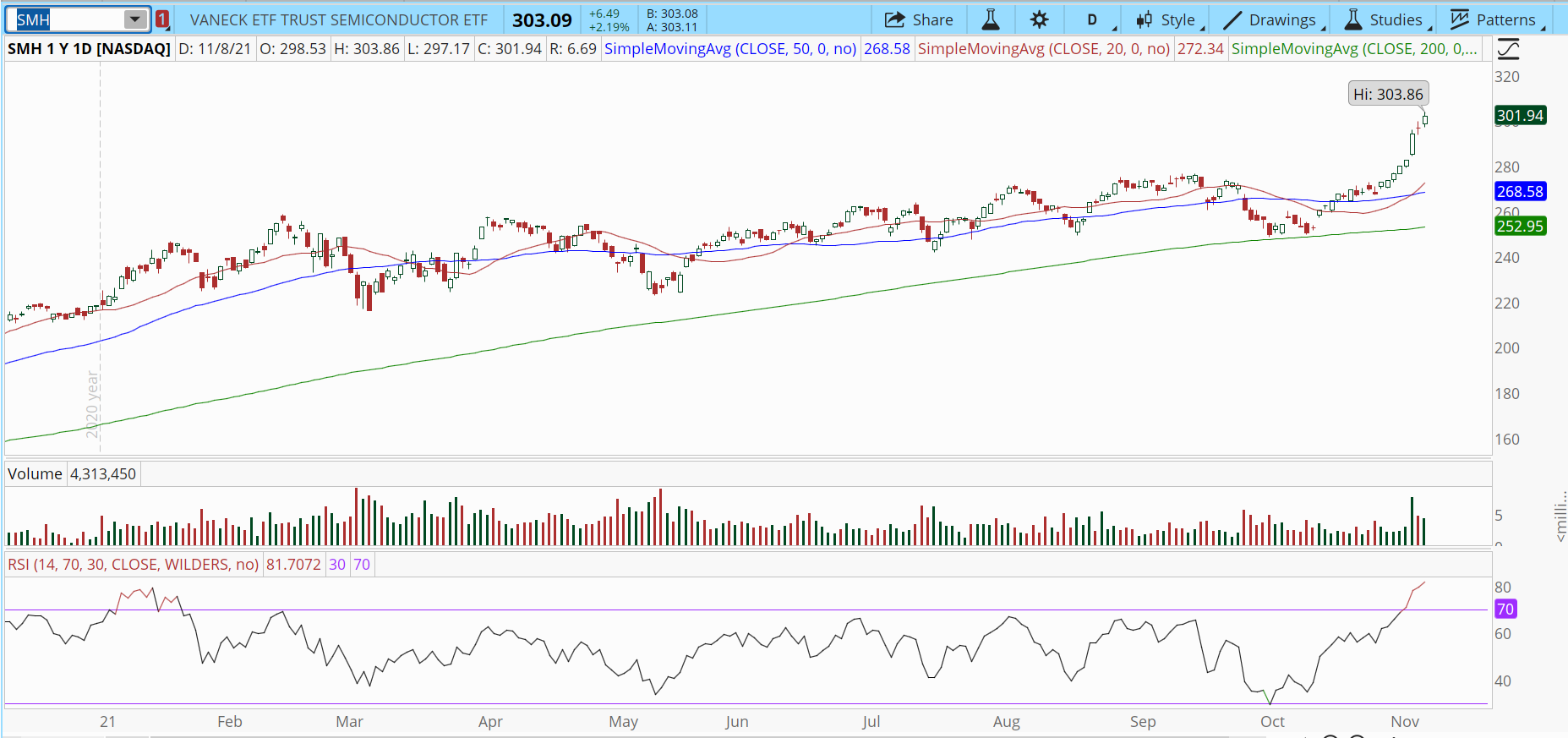Viewport: 1568px width, 738px height.
Task: Click the 252.95 green moving average axis label
Action: pyautogui.click(x=1520, y=226)
